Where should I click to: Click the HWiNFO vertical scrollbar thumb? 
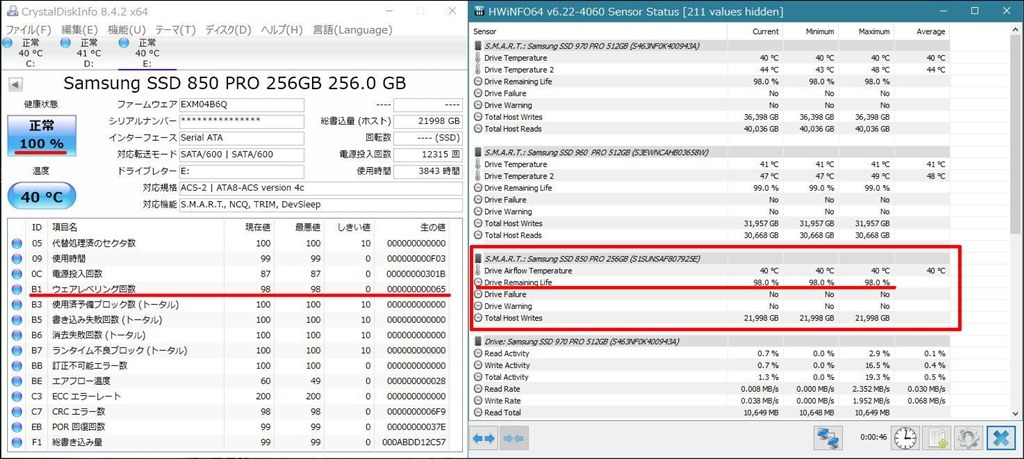(x=1016, y=135)
